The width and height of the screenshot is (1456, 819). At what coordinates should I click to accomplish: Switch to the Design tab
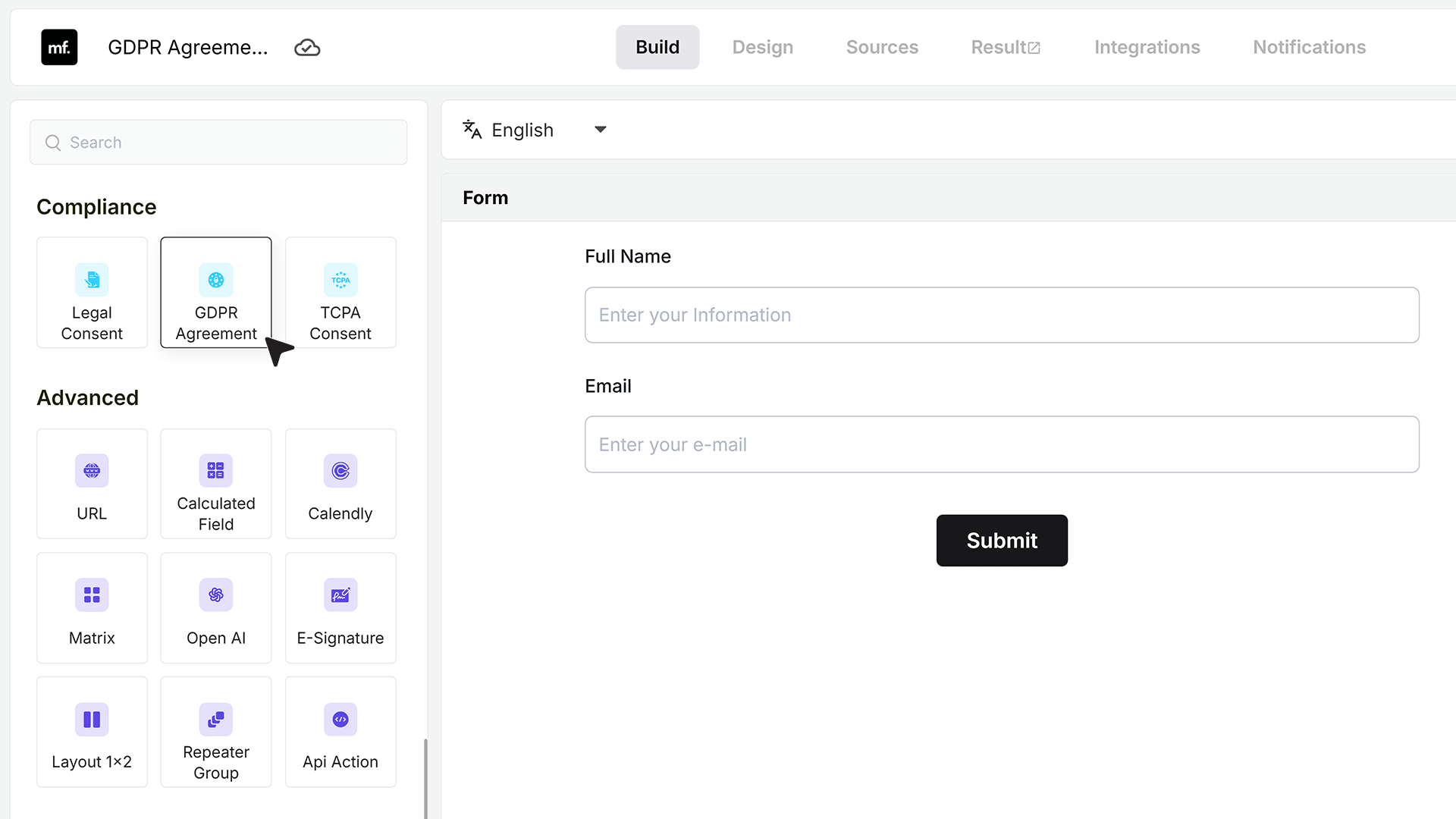pyautogui.click(x=763, y=47)
